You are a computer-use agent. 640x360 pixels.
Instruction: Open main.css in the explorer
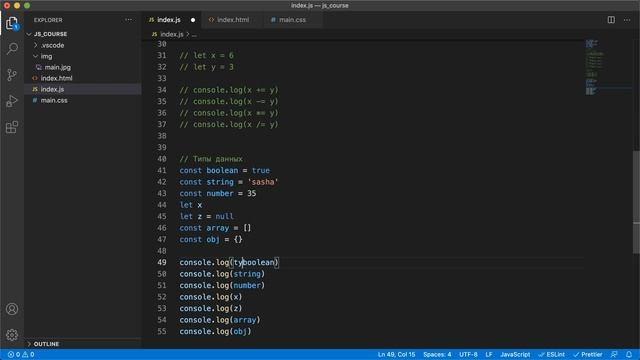pyautogui.click(x=54, y=100)
